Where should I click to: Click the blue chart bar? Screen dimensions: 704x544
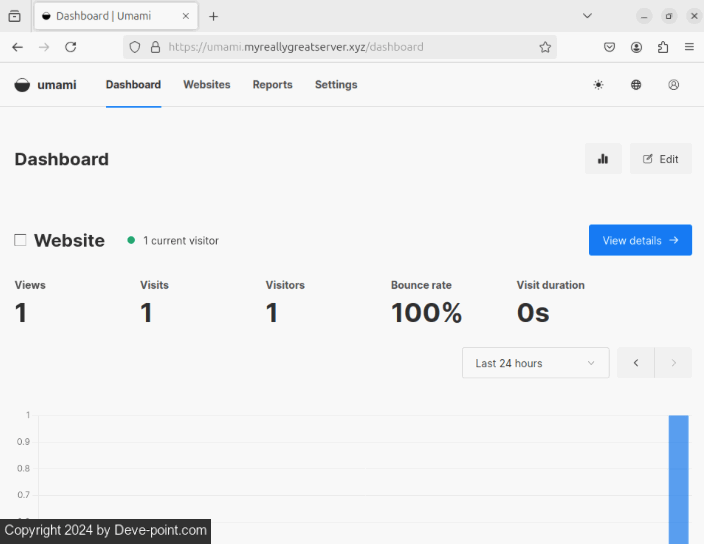(x=678, y=478)
